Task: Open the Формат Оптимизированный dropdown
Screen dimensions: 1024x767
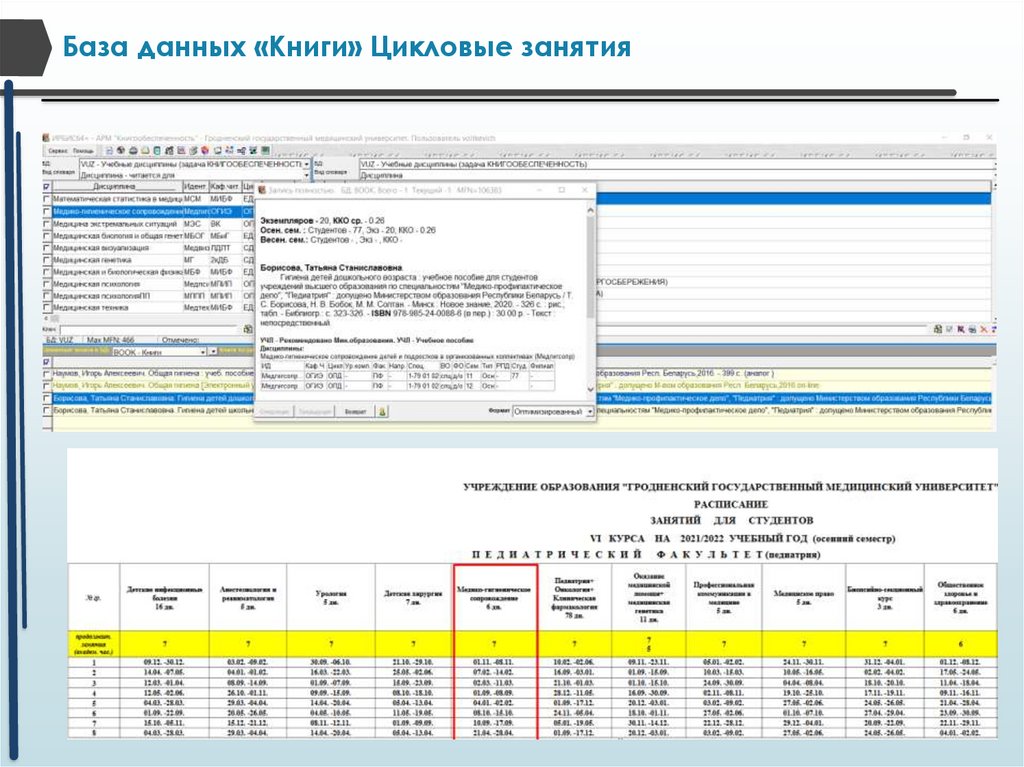Action: tap(589, 412)
